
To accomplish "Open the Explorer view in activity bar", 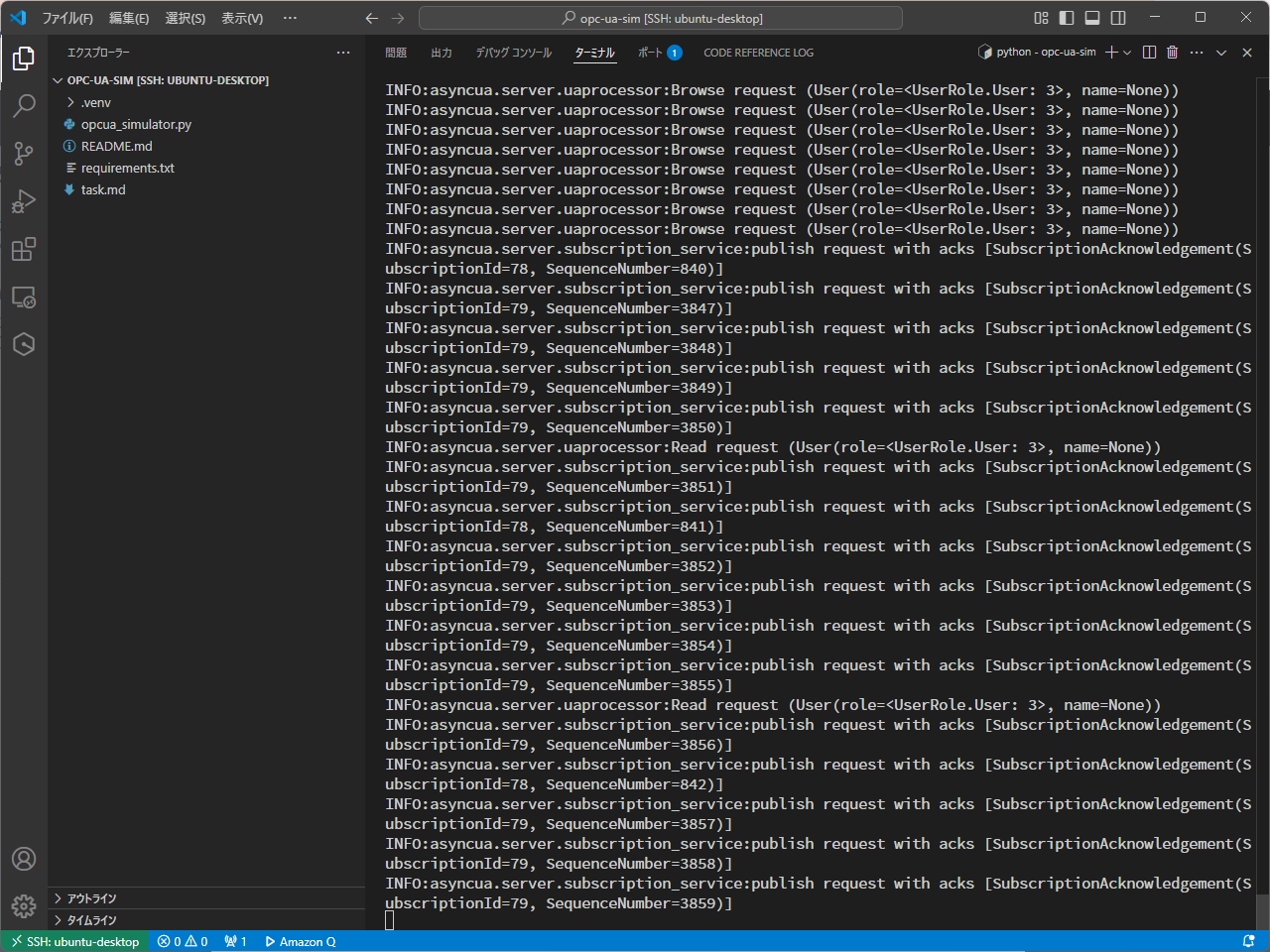I will [x=24, y=59].
